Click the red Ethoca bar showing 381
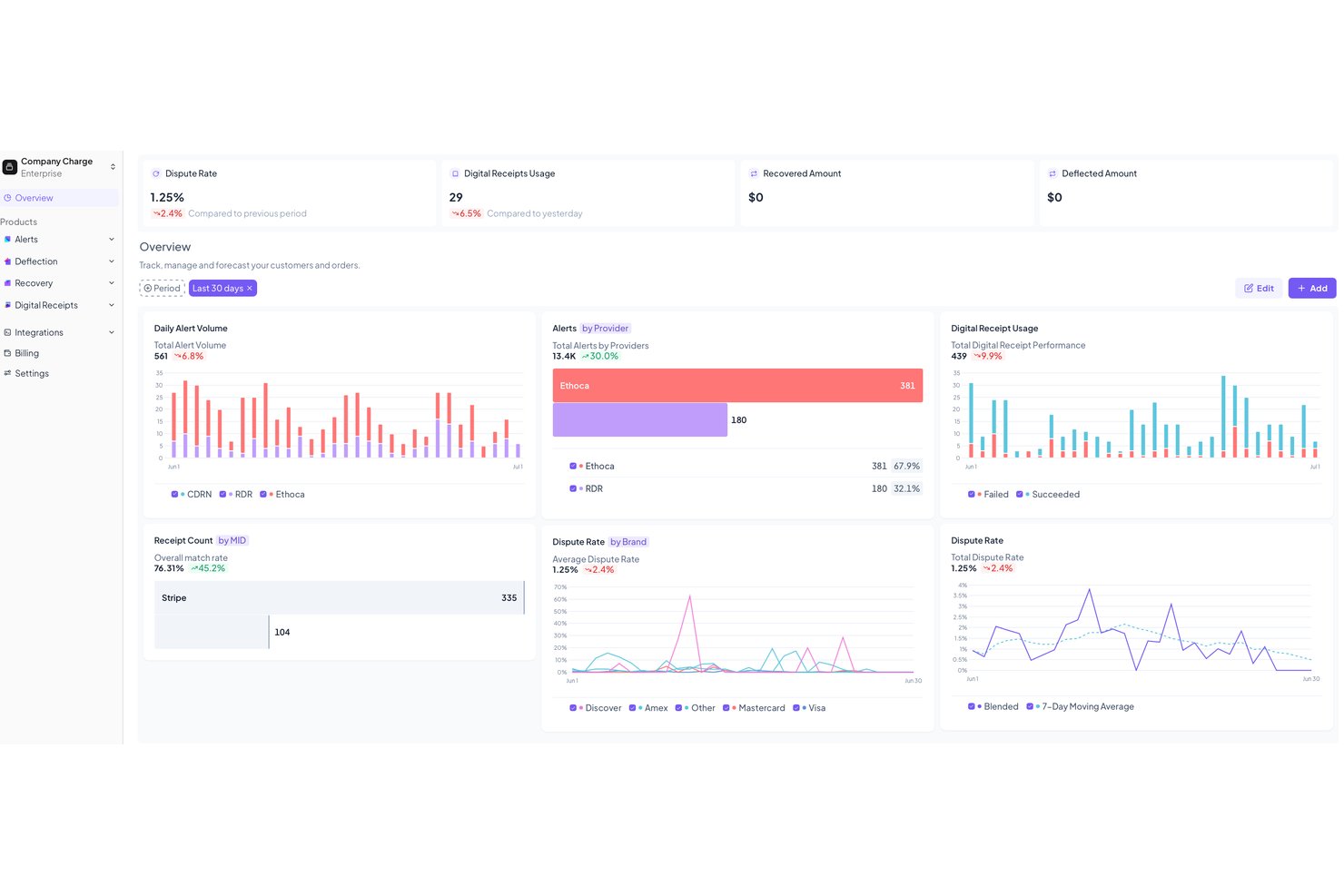 (737, 386)
